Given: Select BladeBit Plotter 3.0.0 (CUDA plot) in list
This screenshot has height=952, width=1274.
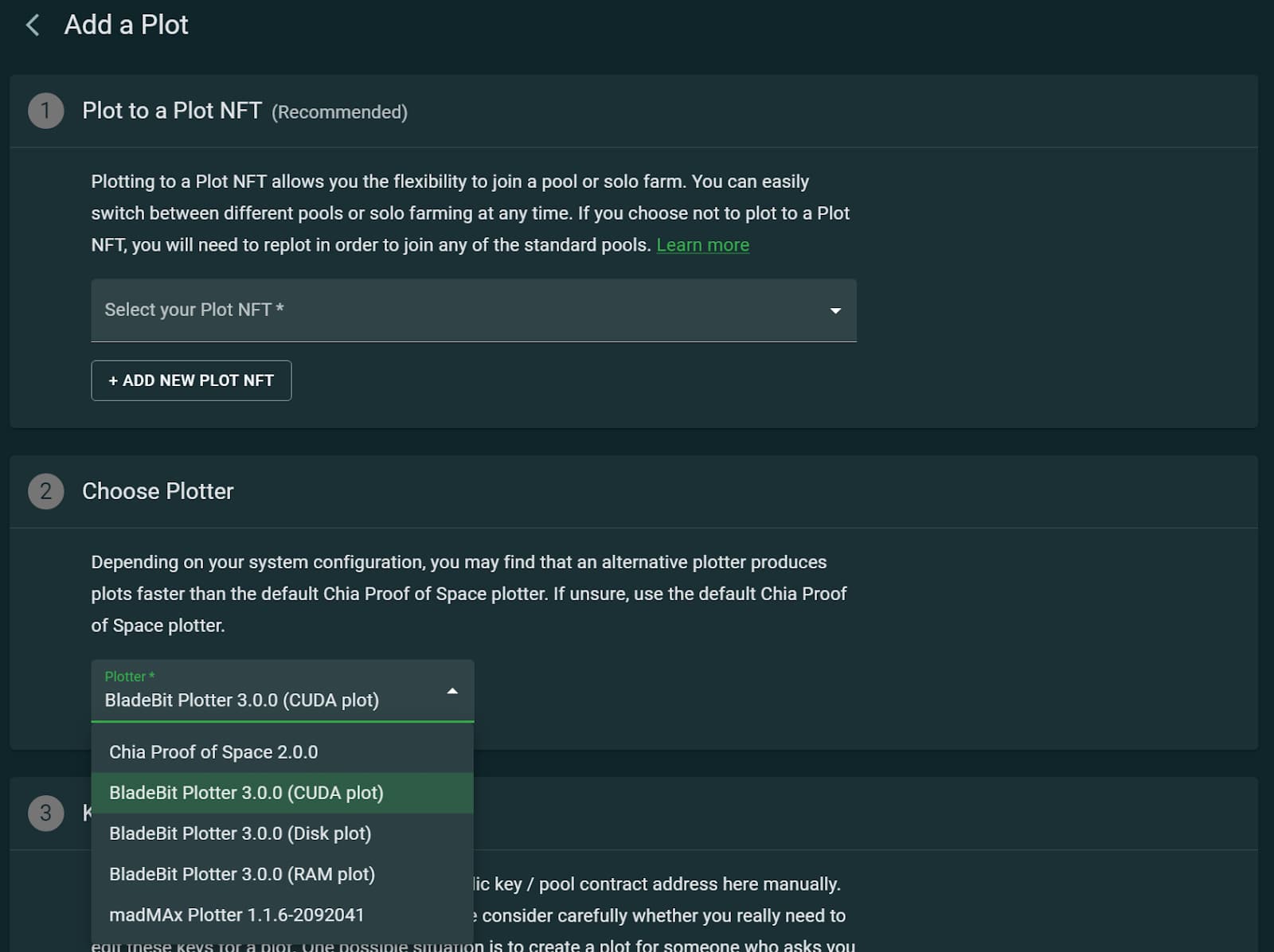Looking at the screenshot, I should point(246,793).
